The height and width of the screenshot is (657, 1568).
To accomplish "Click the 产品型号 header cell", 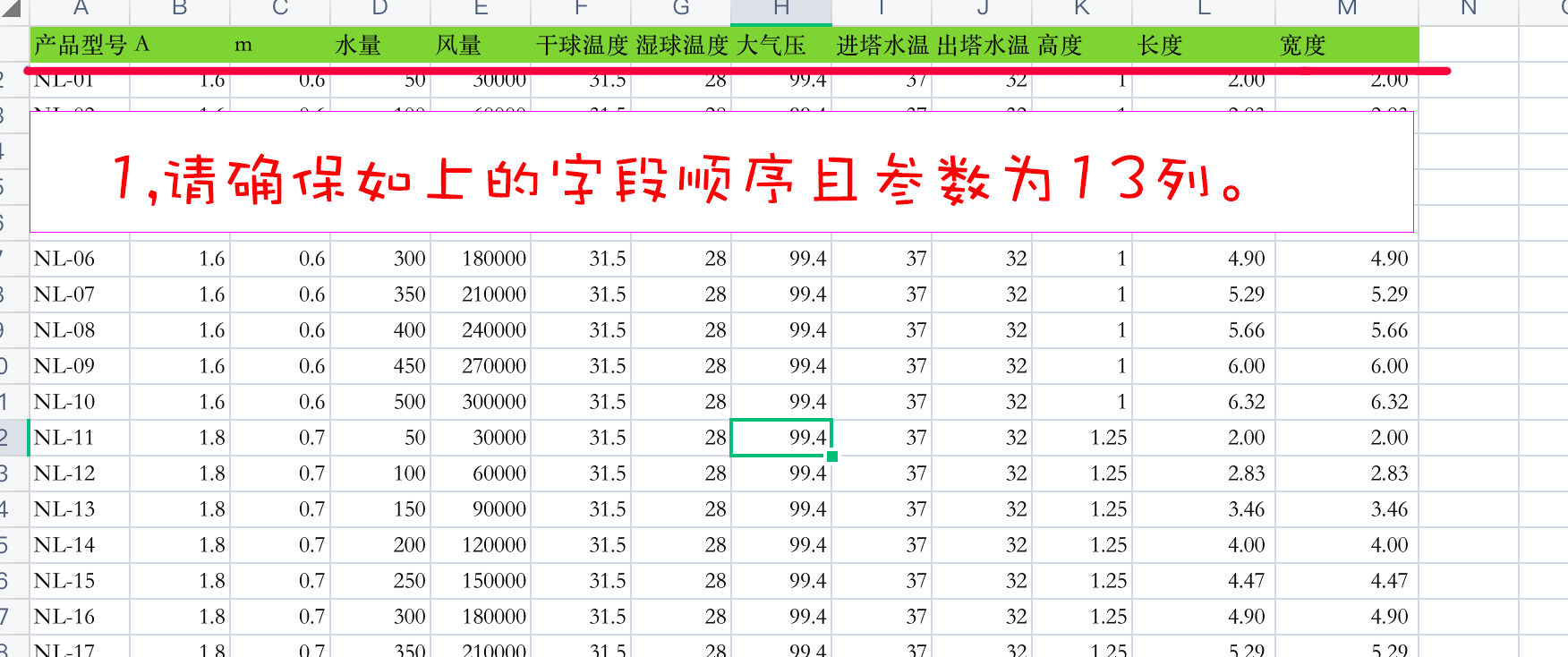I will click(80, 45).
